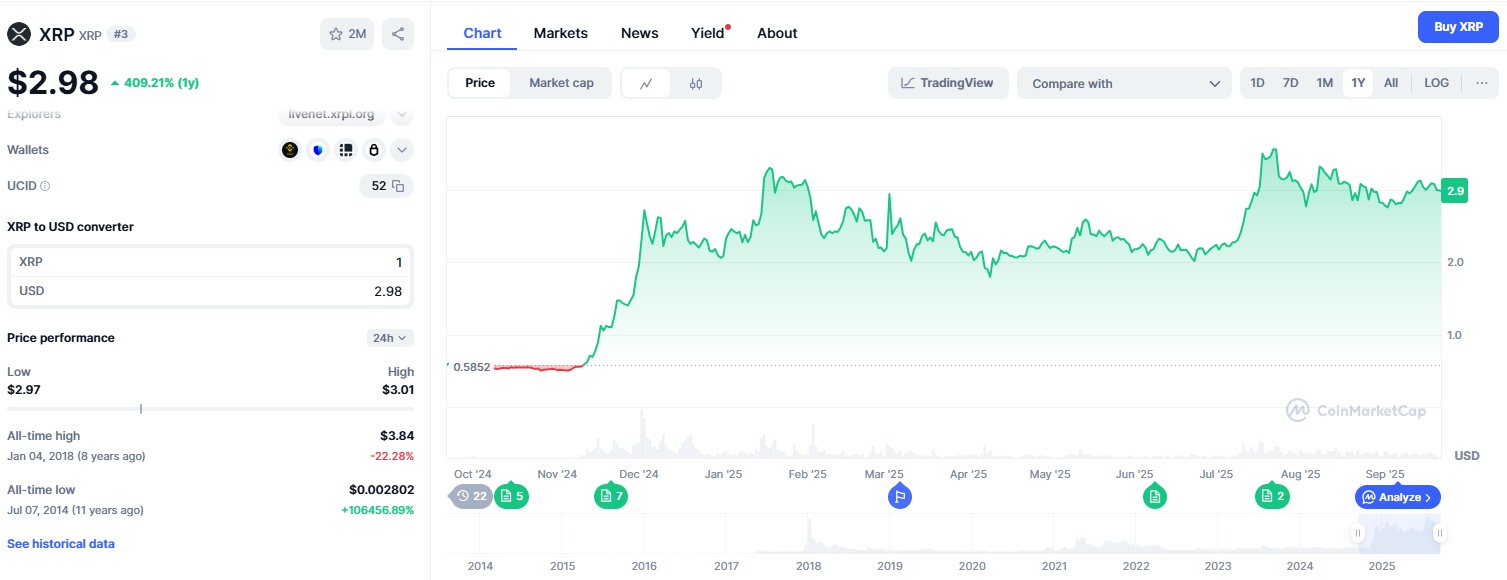
Task: Click the -22.28% from ATH text
Action: point(392,456)
